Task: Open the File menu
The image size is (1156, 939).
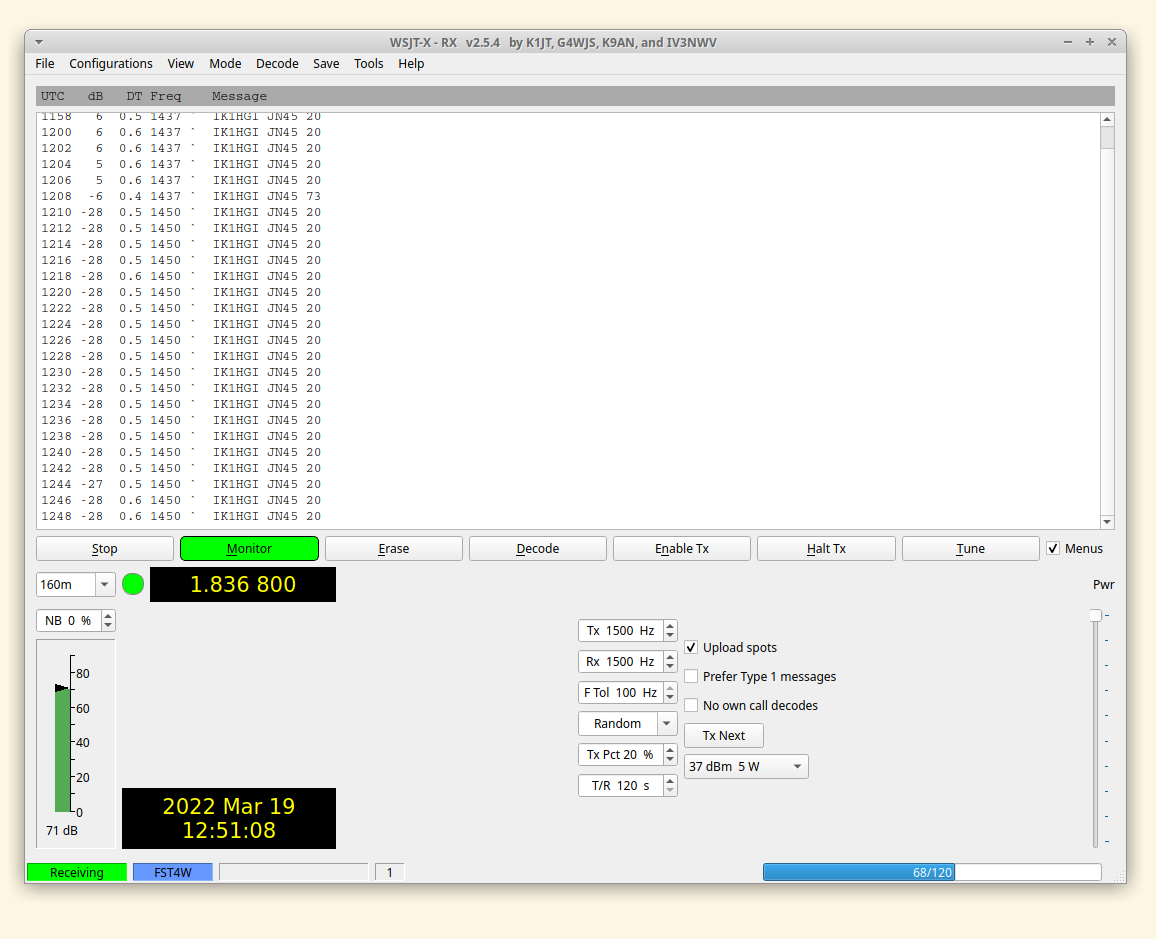Action: [x=45, y=63]
